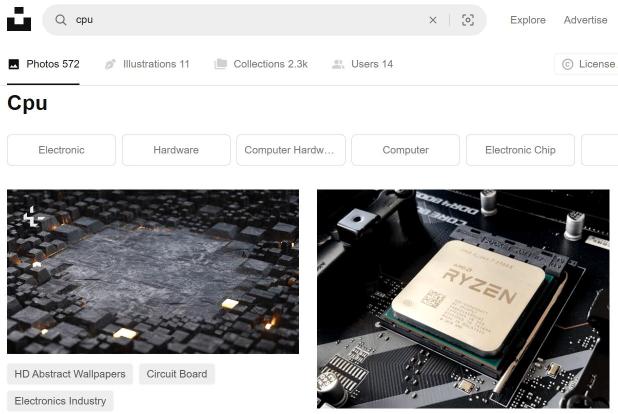Click the Unsplash+ badge on abstract photo
Image resolution: width=618 pixels, height=414 pixels.
click(33, 216)
